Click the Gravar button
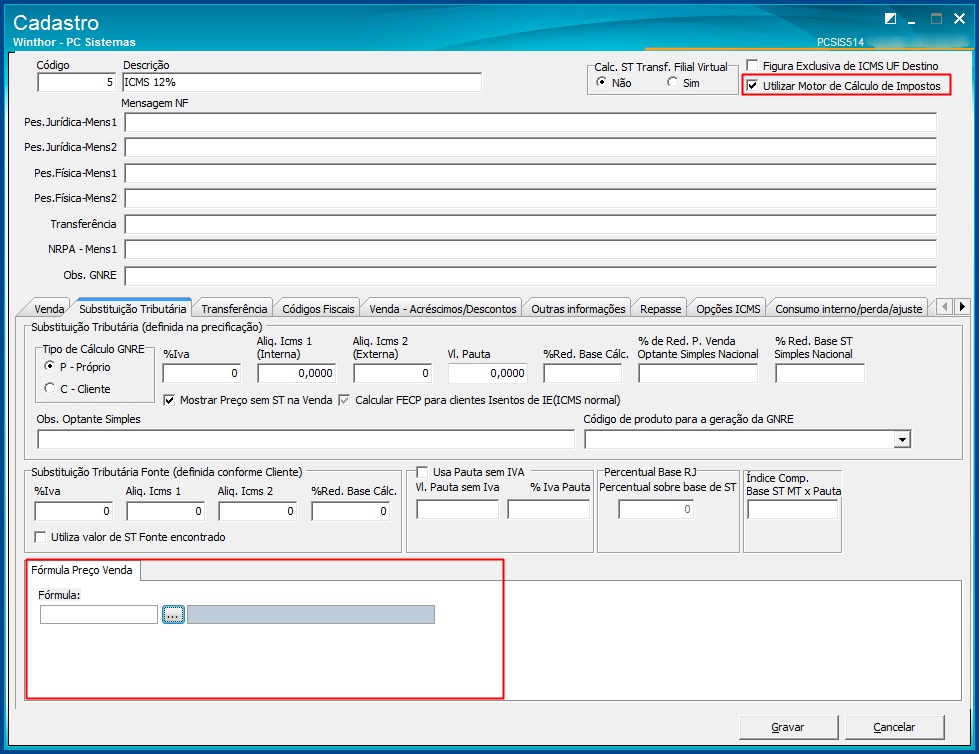 788,727
